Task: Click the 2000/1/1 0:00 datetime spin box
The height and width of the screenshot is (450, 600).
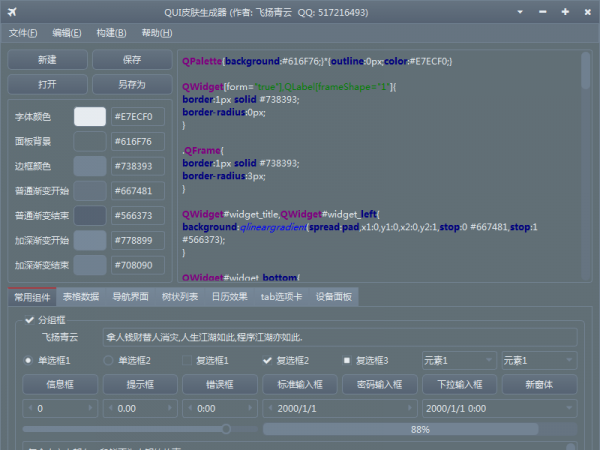Action: pos(498,409)
